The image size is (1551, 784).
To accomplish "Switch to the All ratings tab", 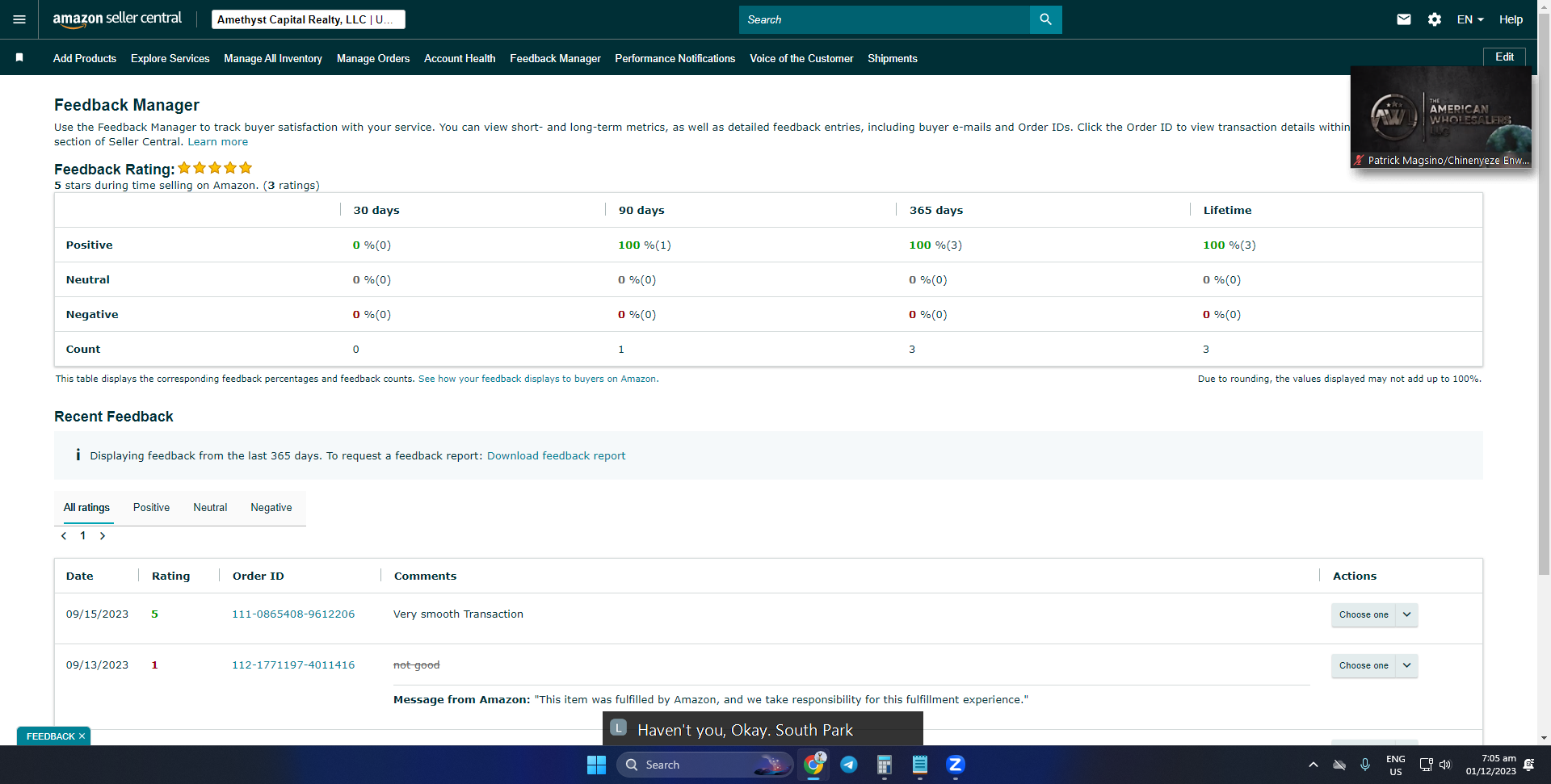I will tap(86, 508).
